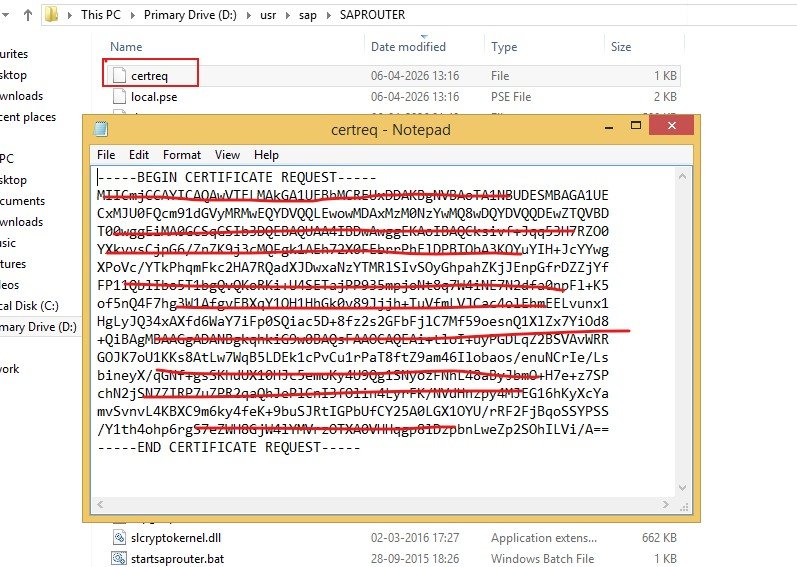Click the Windows Batch File type cell
Viewport: 797px width, 567px height.
tap(542, 559)
